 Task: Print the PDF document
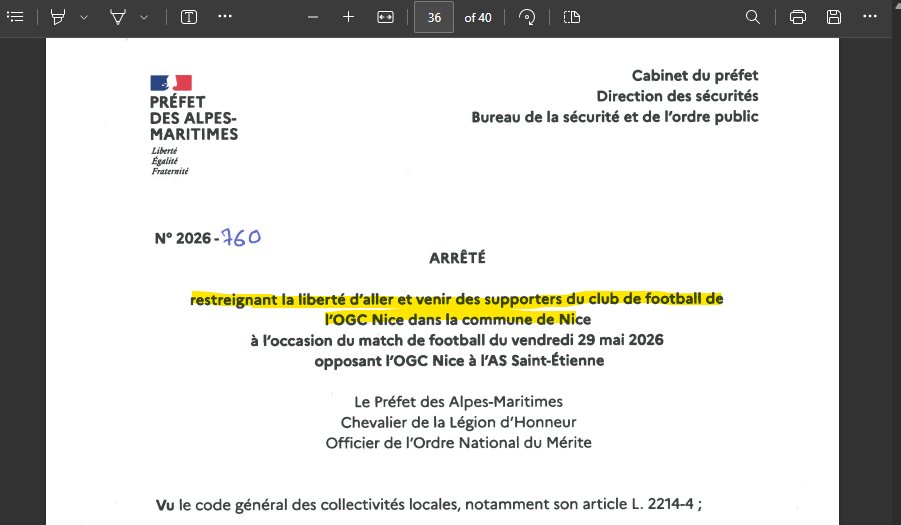coord(798,17)
